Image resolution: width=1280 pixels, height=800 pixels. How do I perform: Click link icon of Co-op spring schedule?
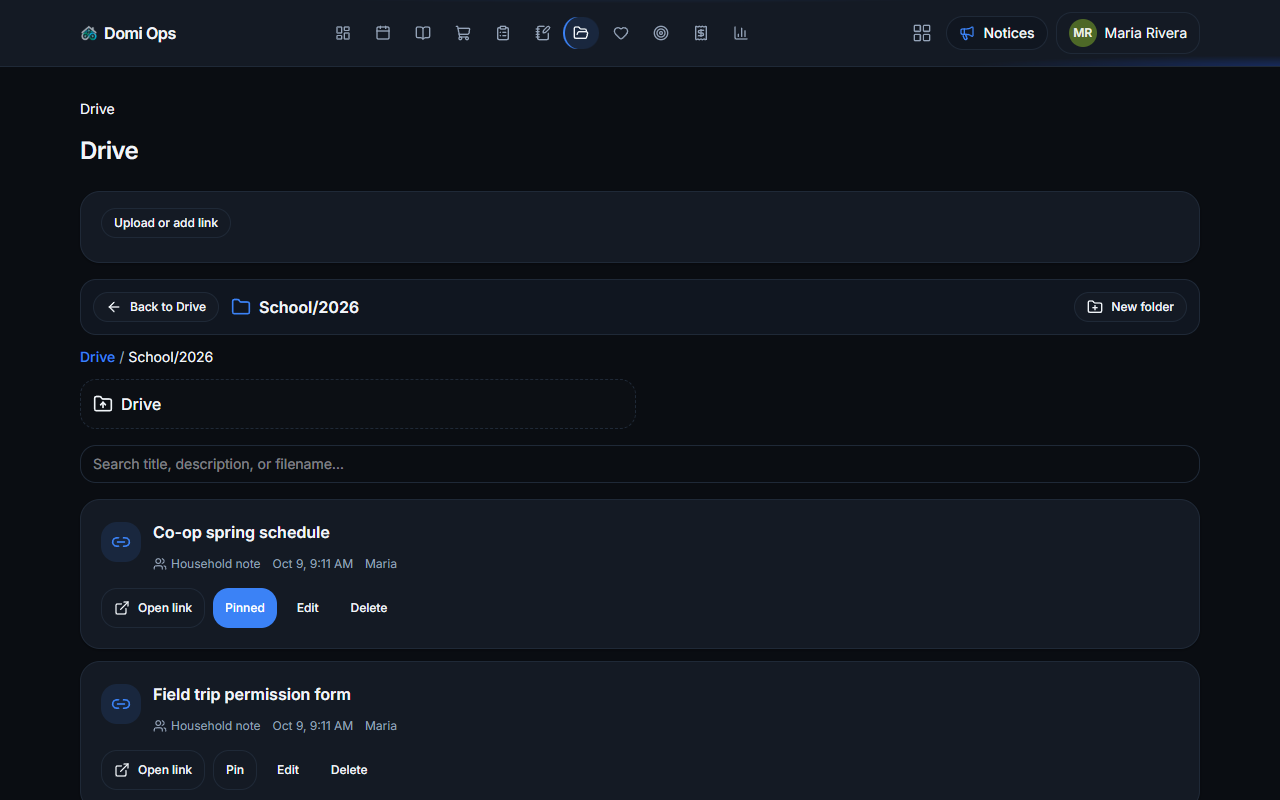[x=121, y=542]
